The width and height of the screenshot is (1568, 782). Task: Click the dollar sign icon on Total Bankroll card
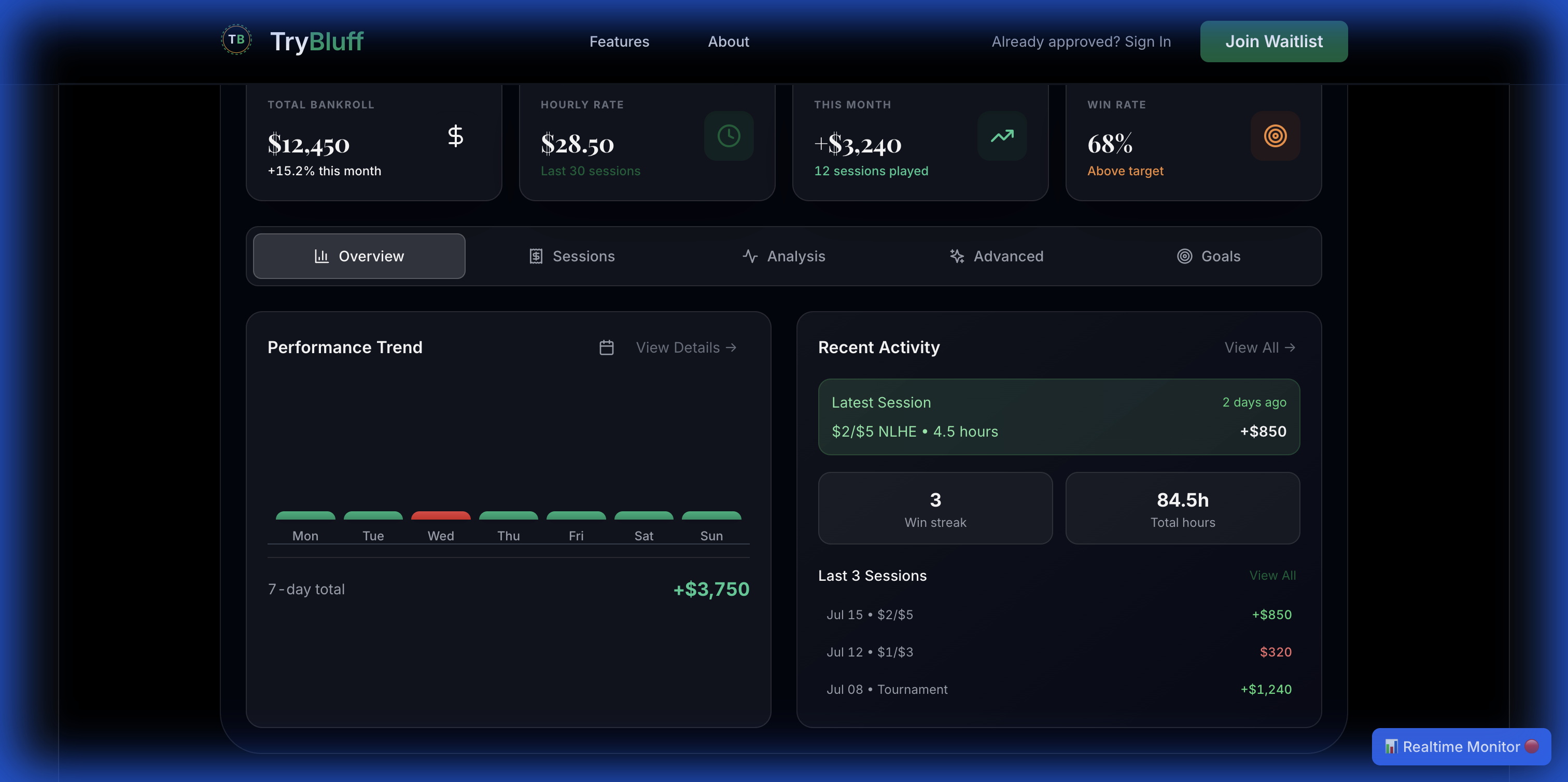pos(455,136)
